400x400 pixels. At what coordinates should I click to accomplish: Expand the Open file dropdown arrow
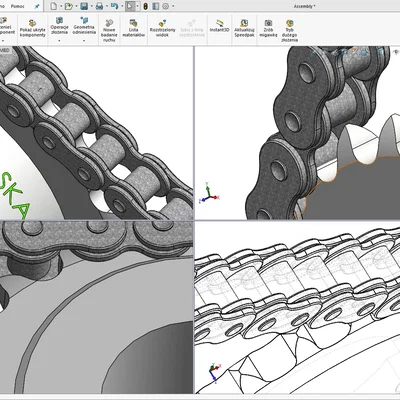tap(76, 6)
